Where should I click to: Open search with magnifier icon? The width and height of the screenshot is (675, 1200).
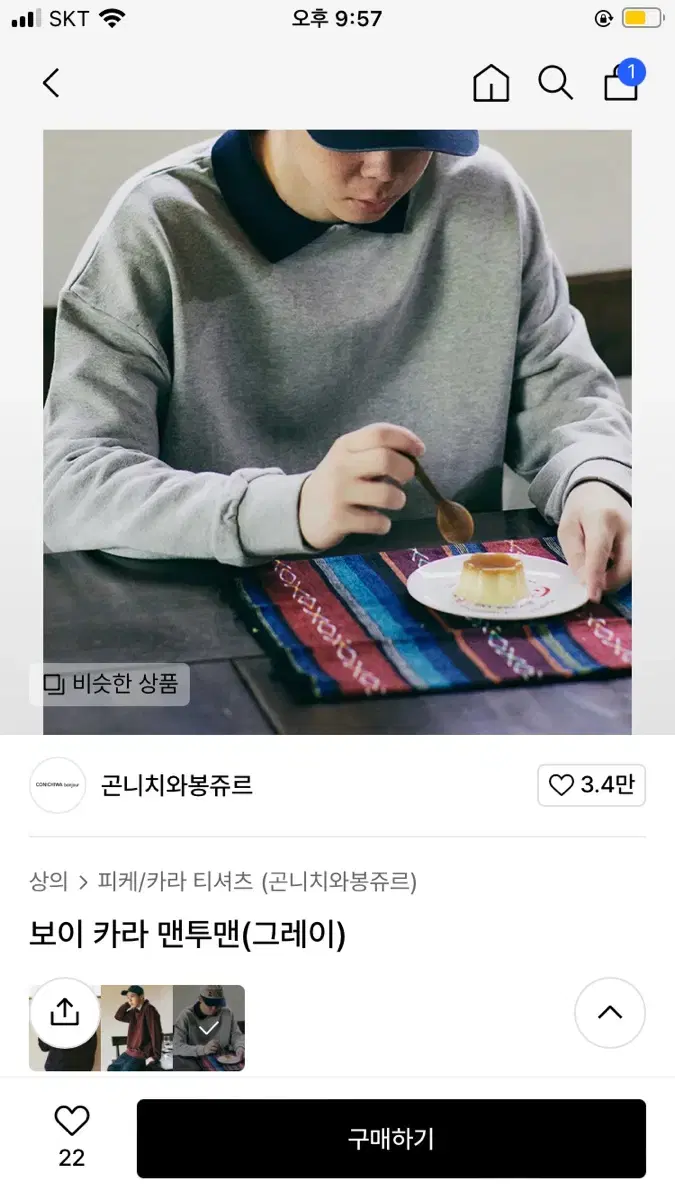(556, 83)
